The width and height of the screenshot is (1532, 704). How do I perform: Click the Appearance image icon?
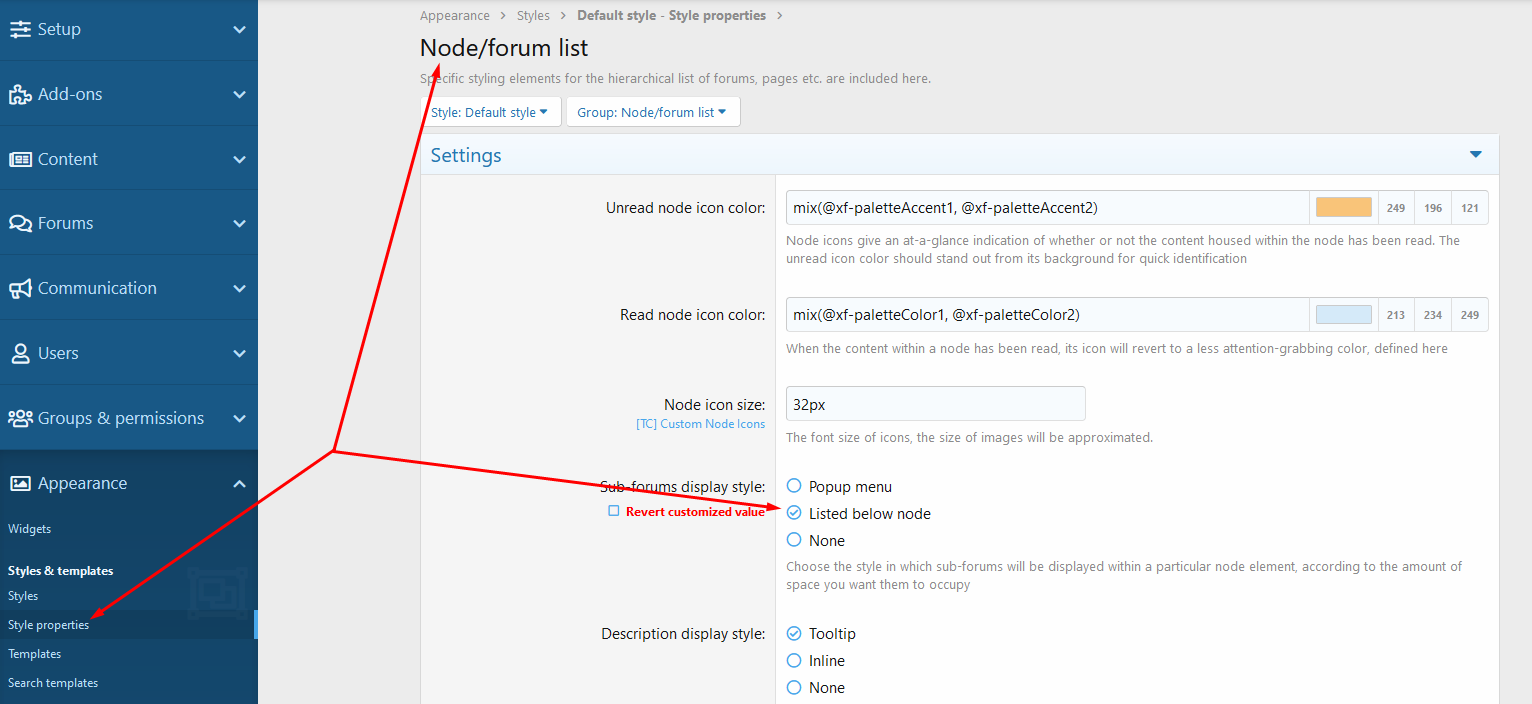coord(20,483)
